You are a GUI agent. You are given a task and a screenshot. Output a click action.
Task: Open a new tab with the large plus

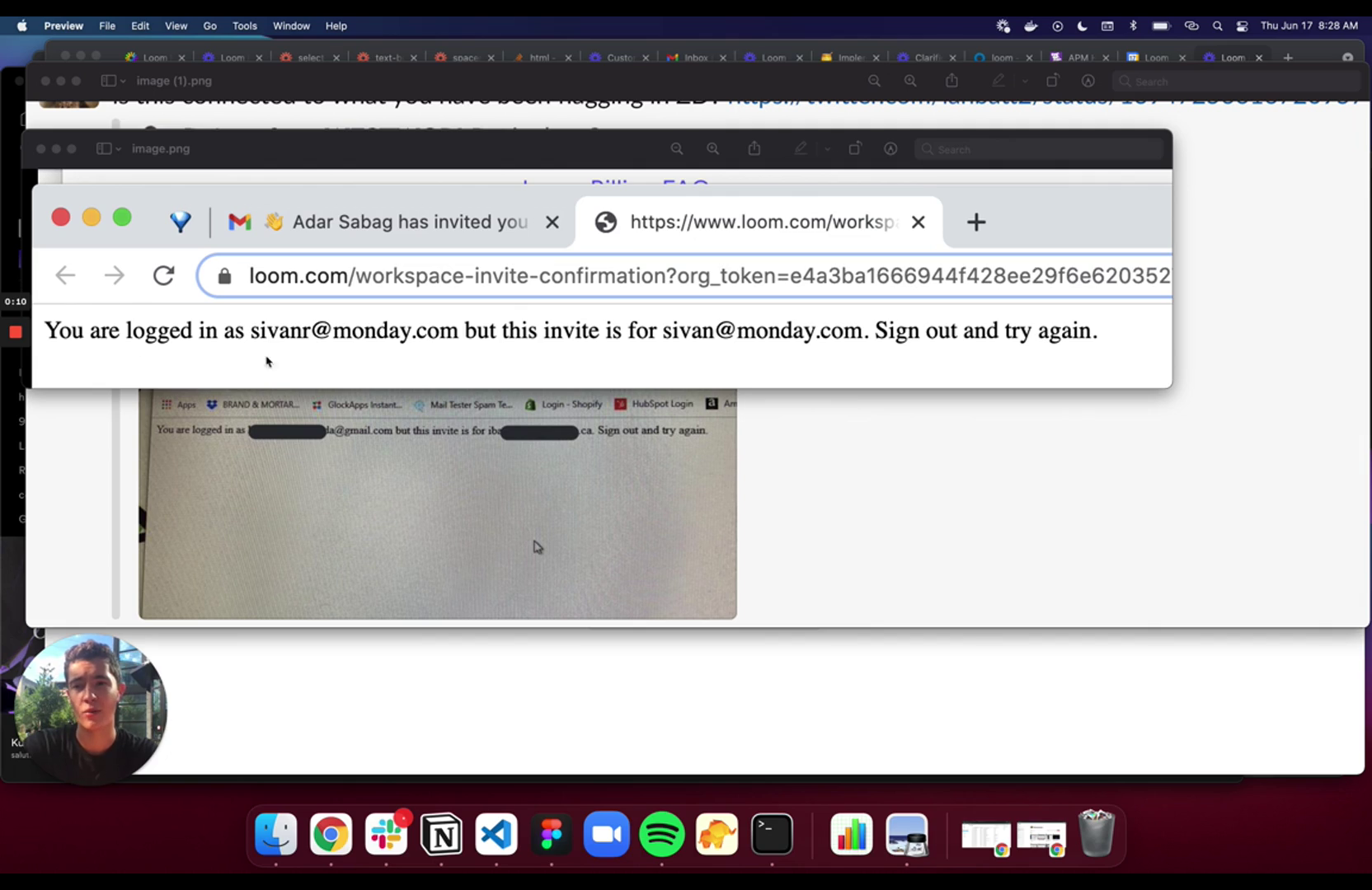click(976, 222)
